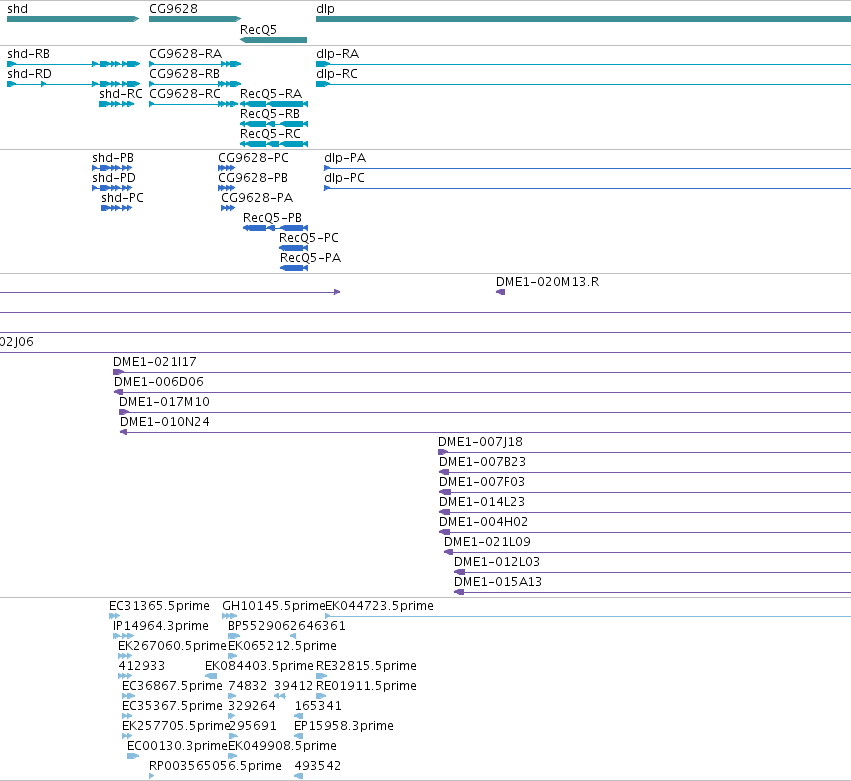851x781 pixels.
Task: Select the 165341 feature label
Action: click(318, 707)
